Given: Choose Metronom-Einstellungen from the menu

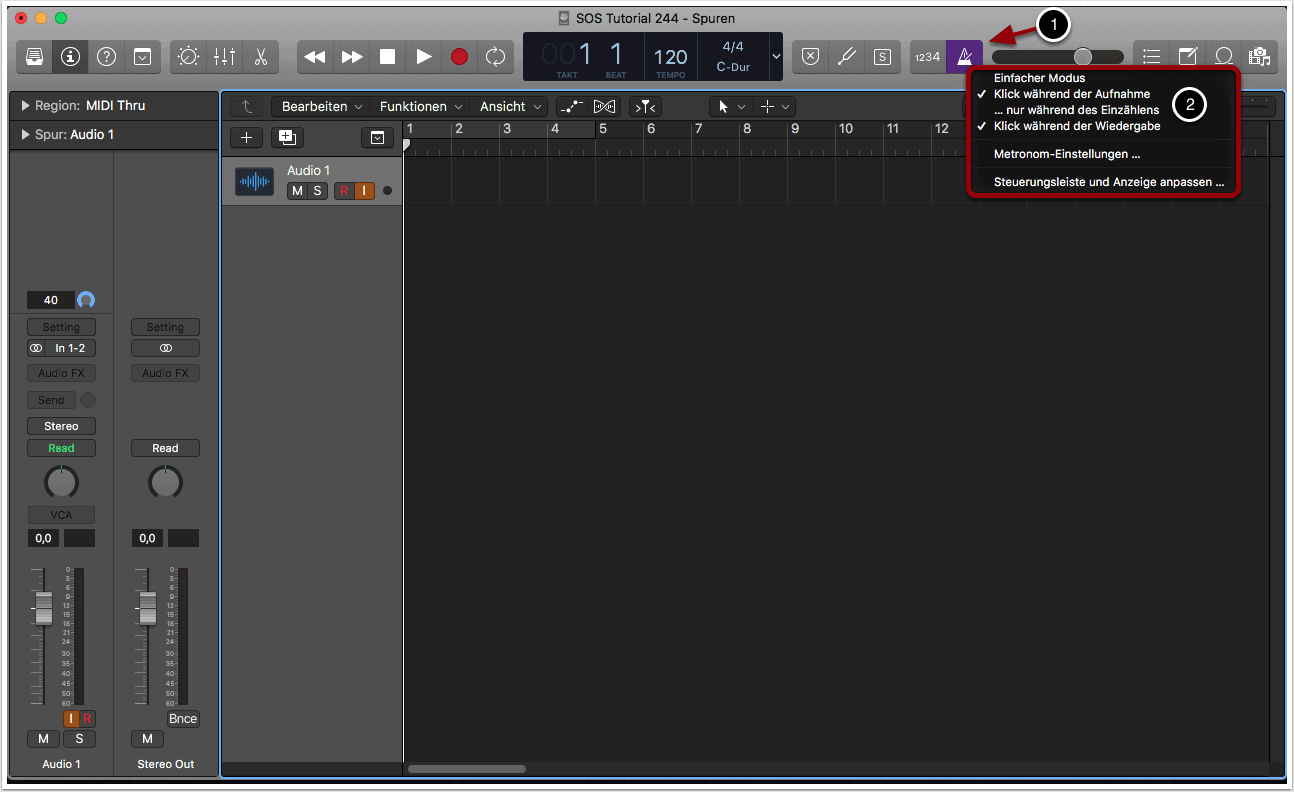Looking at the screenshot, I should click(1066, 154).
